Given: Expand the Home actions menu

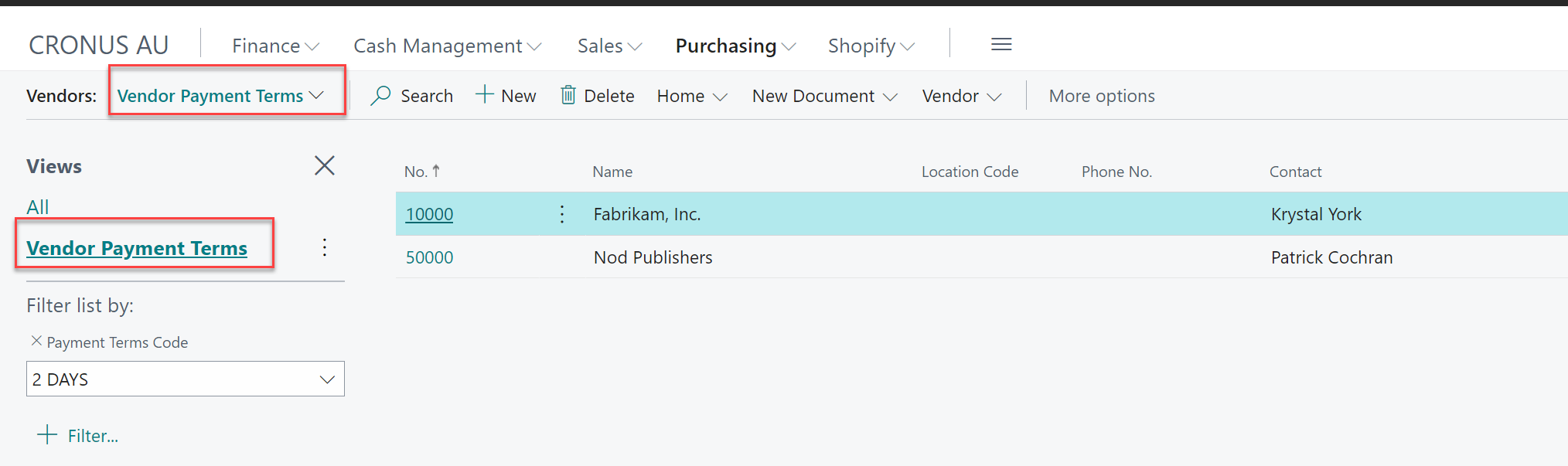Looking at the screenshot, I should (692, 96).
